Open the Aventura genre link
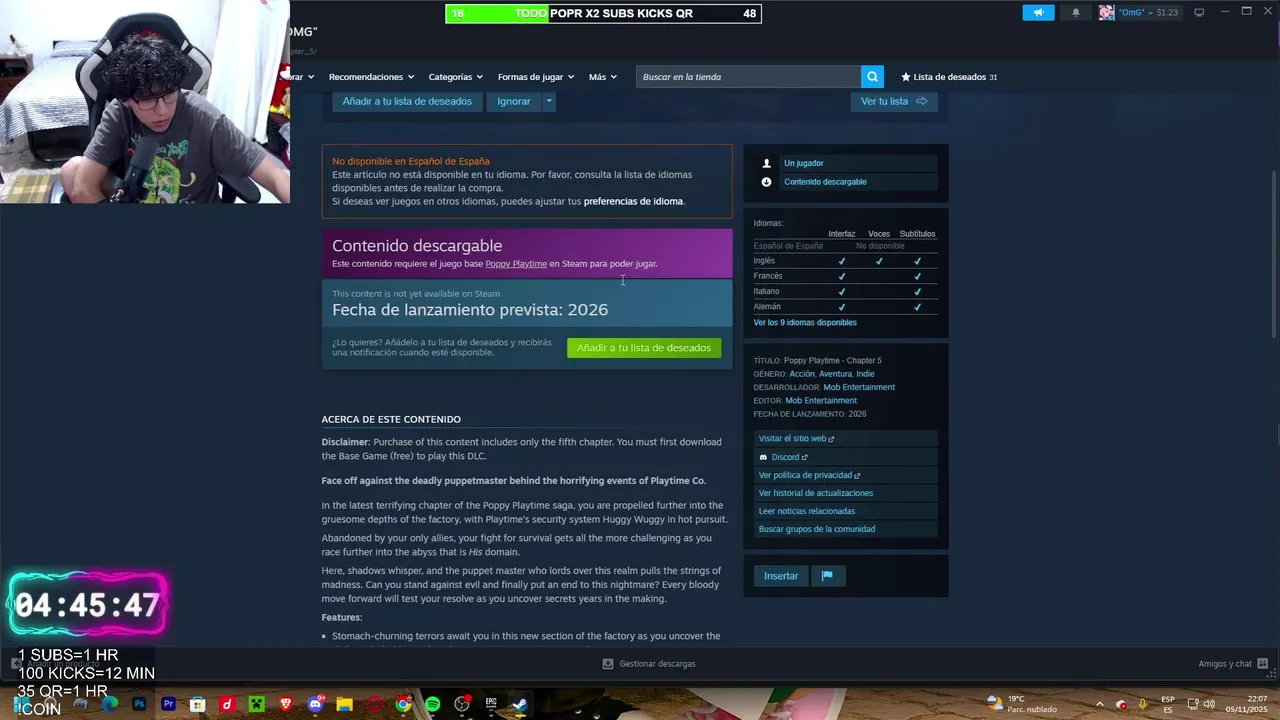 click(x=835, y=374)
